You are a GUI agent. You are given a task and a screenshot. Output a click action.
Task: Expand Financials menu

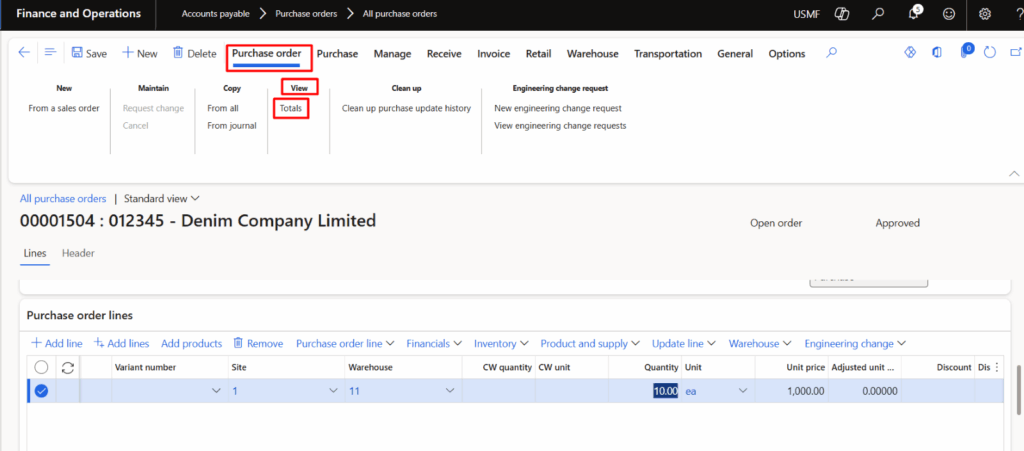(x=434, y=343)
